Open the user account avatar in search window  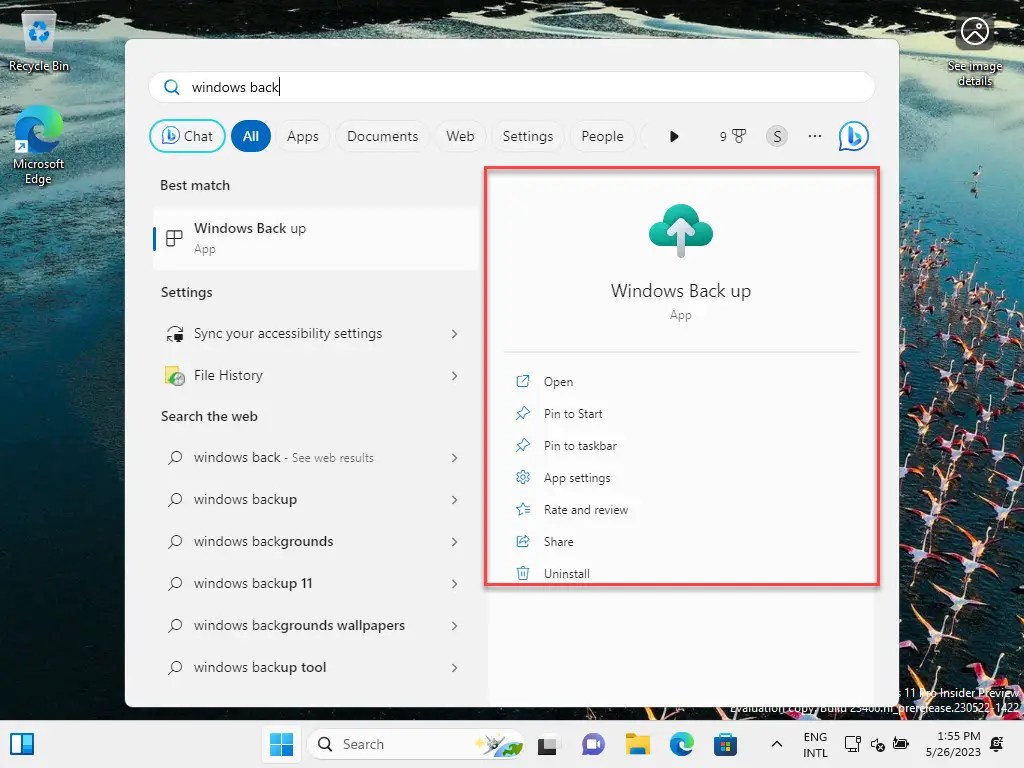coord(777,135)
